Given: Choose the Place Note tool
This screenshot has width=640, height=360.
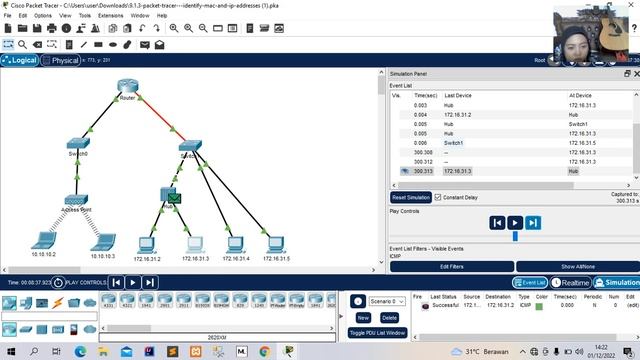Looking at the screenshot, I should pyautogui.click(x=69, y=44).
